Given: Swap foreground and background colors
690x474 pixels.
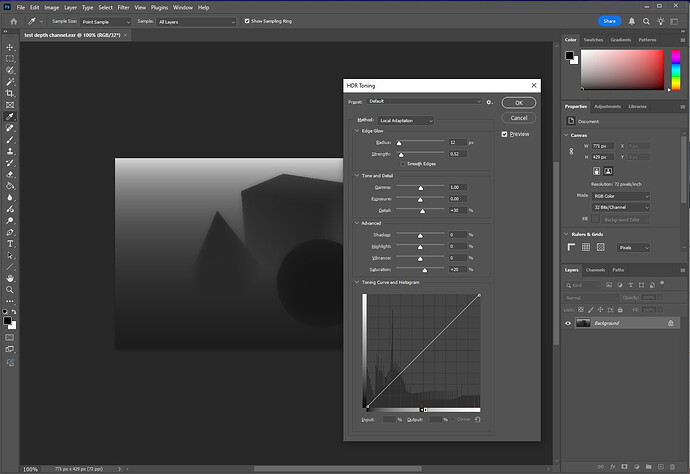Looking at the screenshot, I should click(x=14, y=312).
